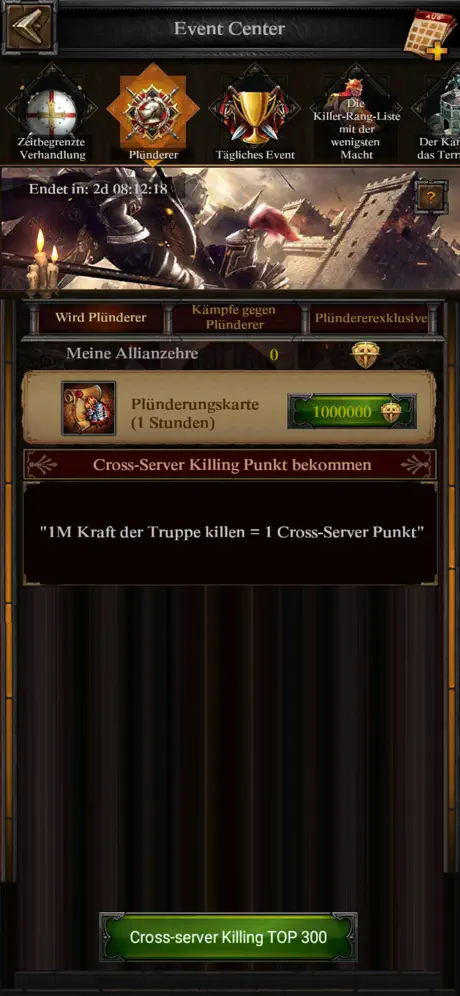
Task: Select the Plünderer event icon
Action: click(152, 112)
